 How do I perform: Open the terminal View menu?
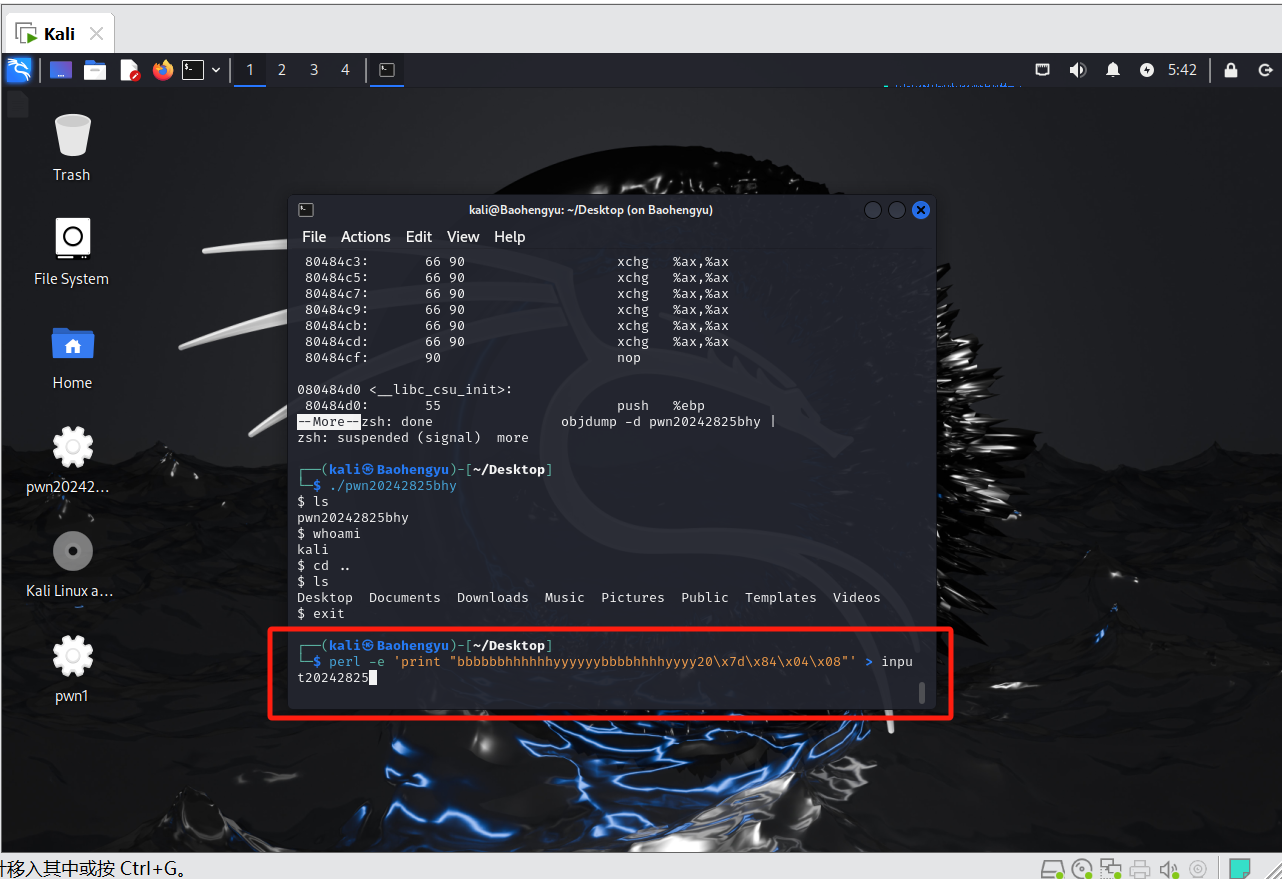click(x=463, y=237)
